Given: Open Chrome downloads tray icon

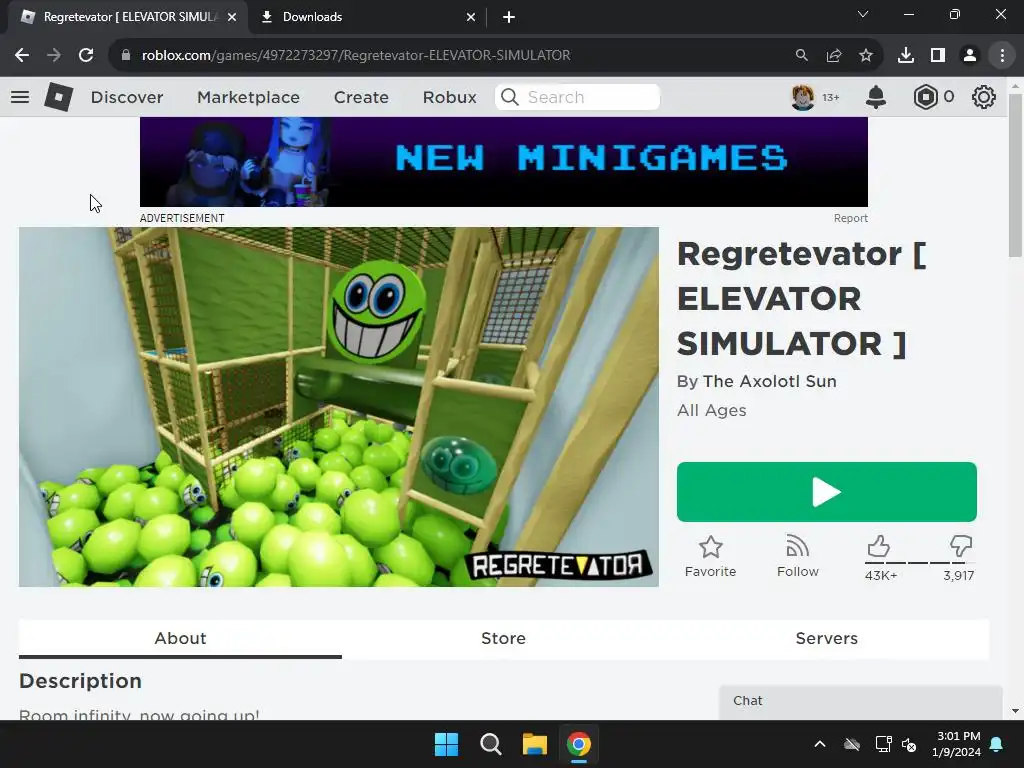Looking at the screenshot, I should point(906,56).
